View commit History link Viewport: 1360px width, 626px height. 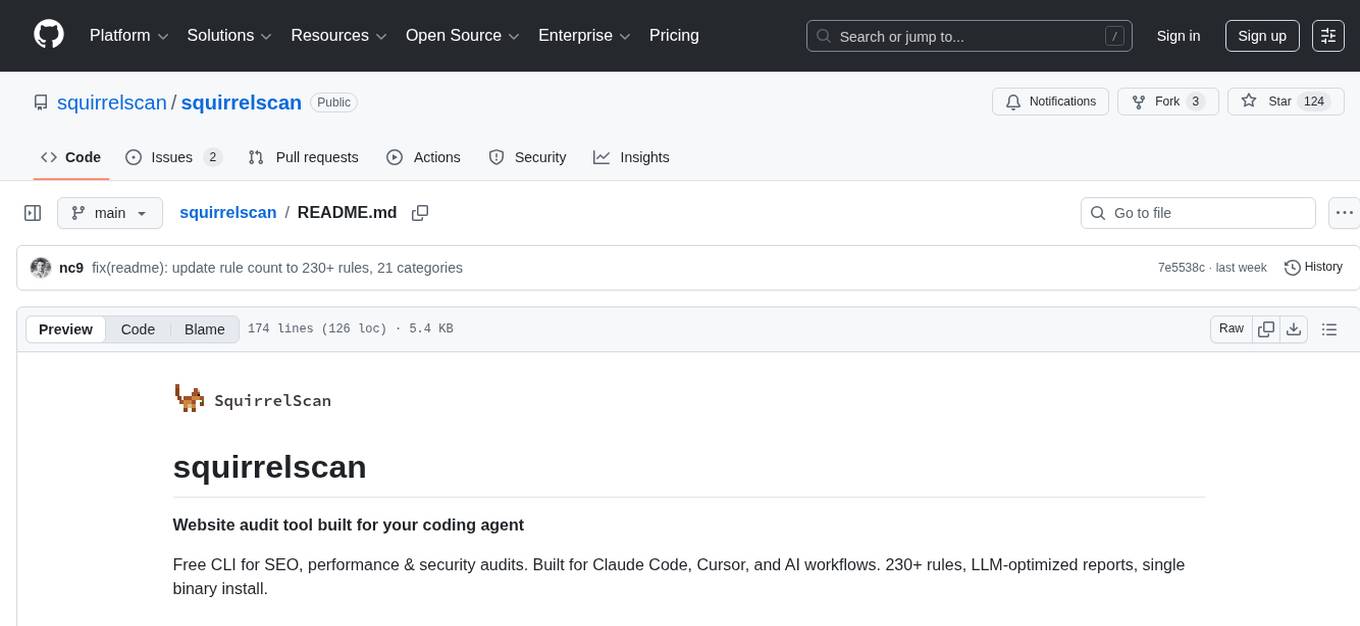click(1313, 267)
